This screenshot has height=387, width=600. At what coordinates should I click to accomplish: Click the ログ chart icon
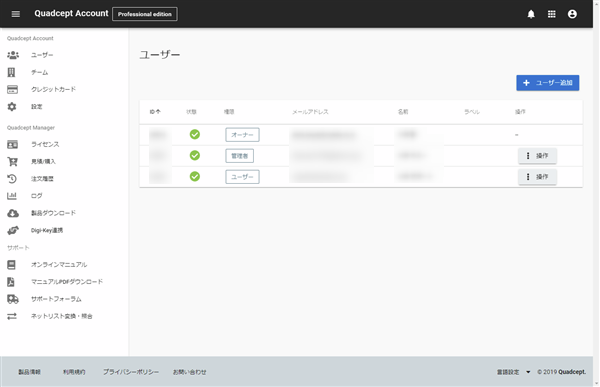click(x=12, y=196)
